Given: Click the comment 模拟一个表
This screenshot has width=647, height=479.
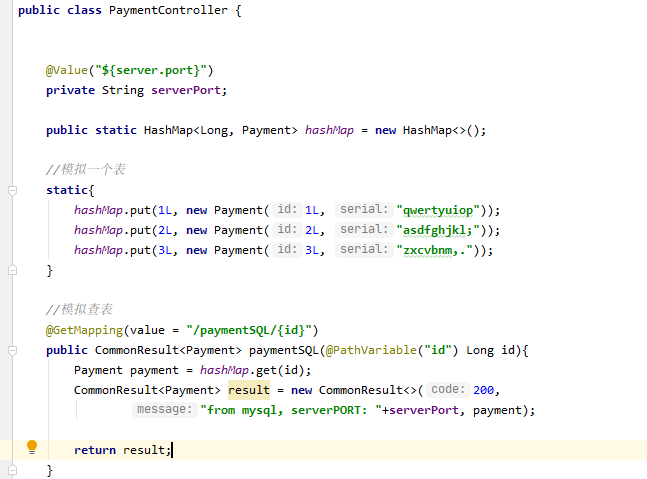Looking at the screenshot, I should [85, 170].
